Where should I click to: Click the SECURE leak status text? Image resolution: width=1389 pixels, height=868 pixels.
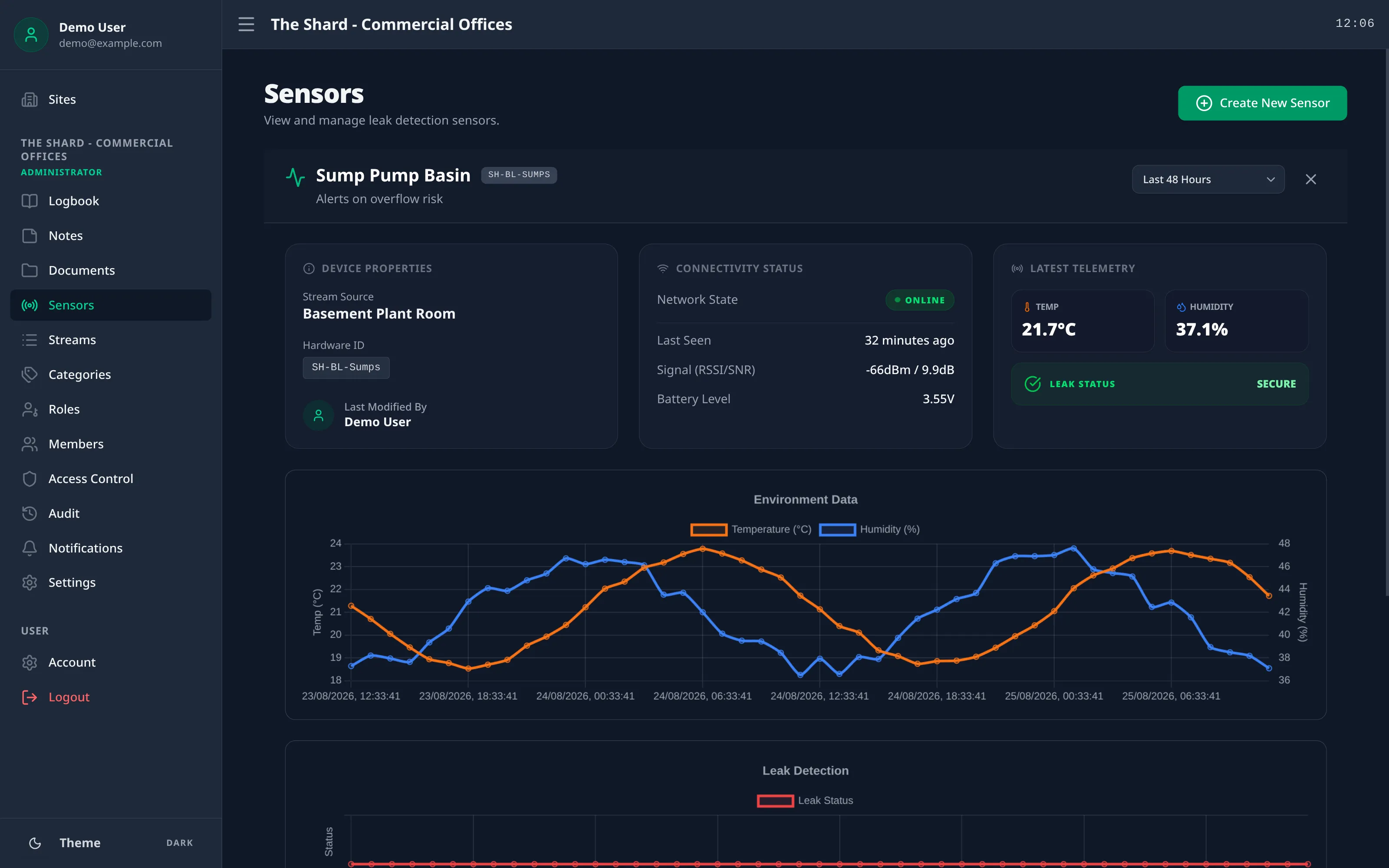tap(1276, 384)
